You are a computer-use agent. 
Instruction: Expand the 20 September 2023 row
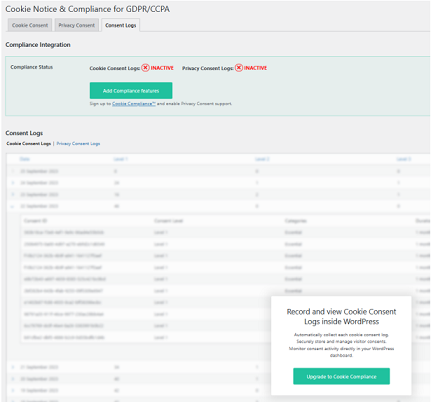pyautogui.click(x=13, y=379)
